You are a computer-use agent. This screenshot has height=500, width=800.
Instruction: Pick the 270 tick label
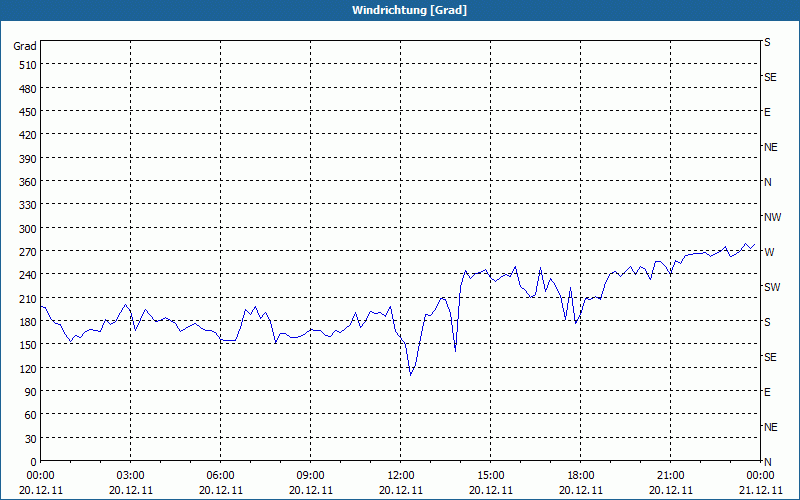pyautogui.click(x=29, y=252)
